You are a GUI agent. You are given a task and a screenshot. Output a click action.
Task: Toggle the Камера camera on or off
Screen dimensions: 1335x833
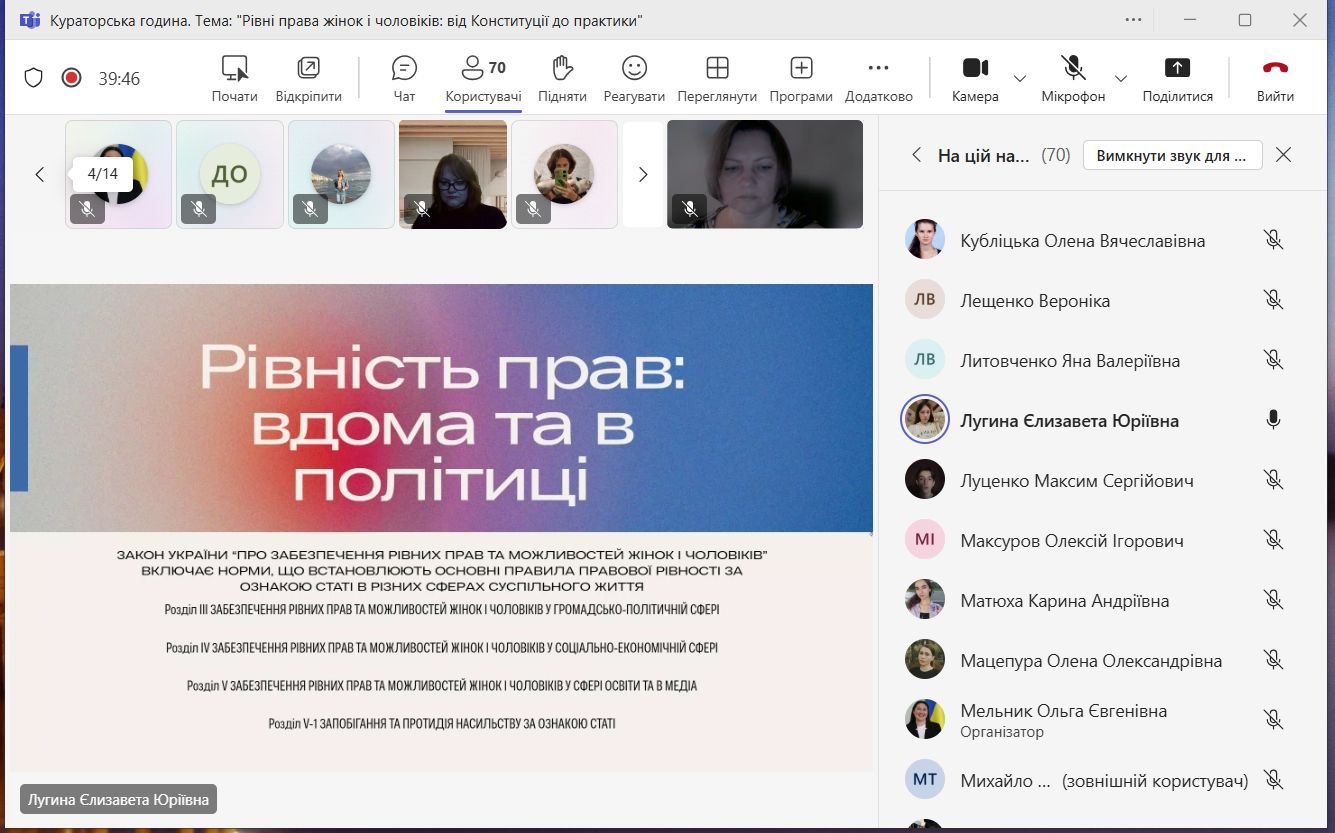coord(975,79)
